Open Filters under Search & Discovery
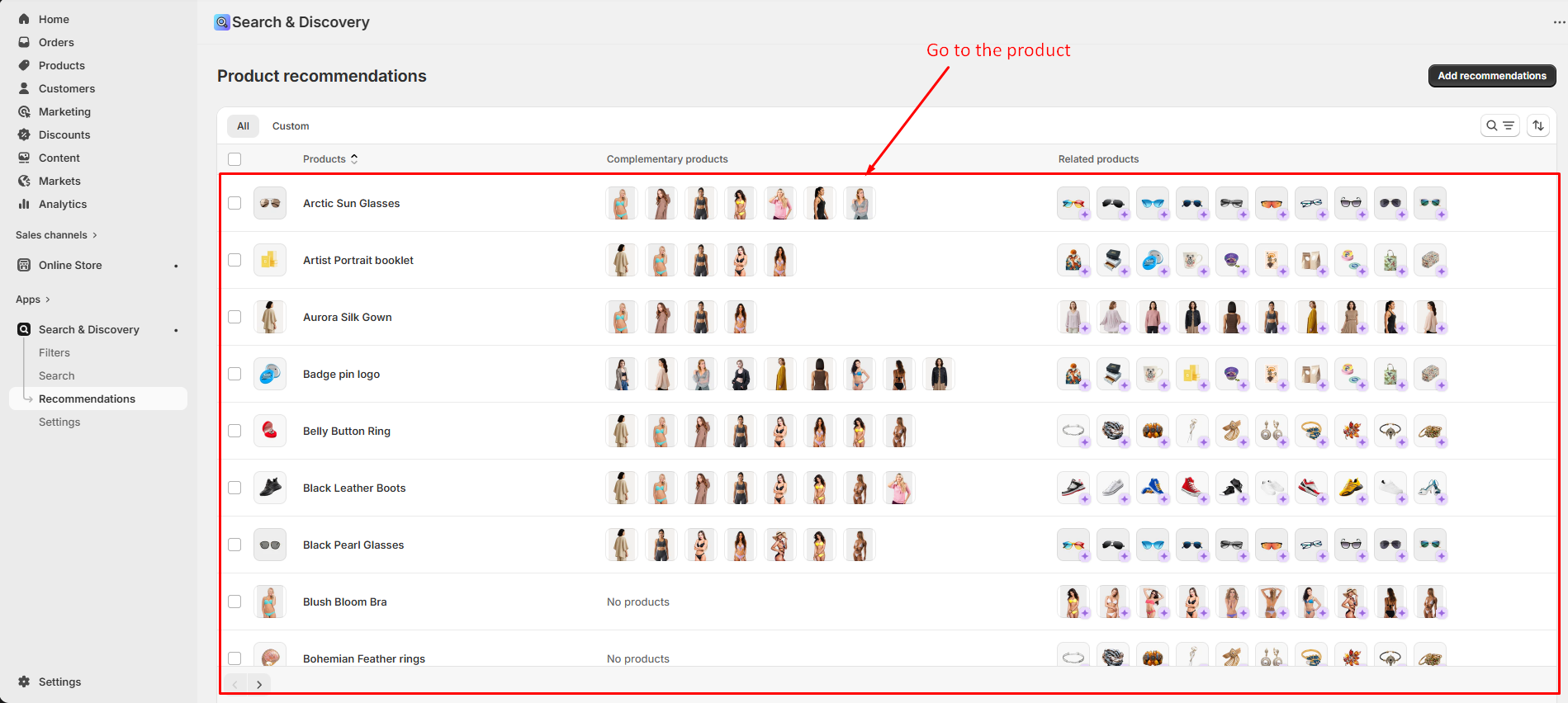The image size is (1568, 703). pyautogui.click(x=54, y=352)
